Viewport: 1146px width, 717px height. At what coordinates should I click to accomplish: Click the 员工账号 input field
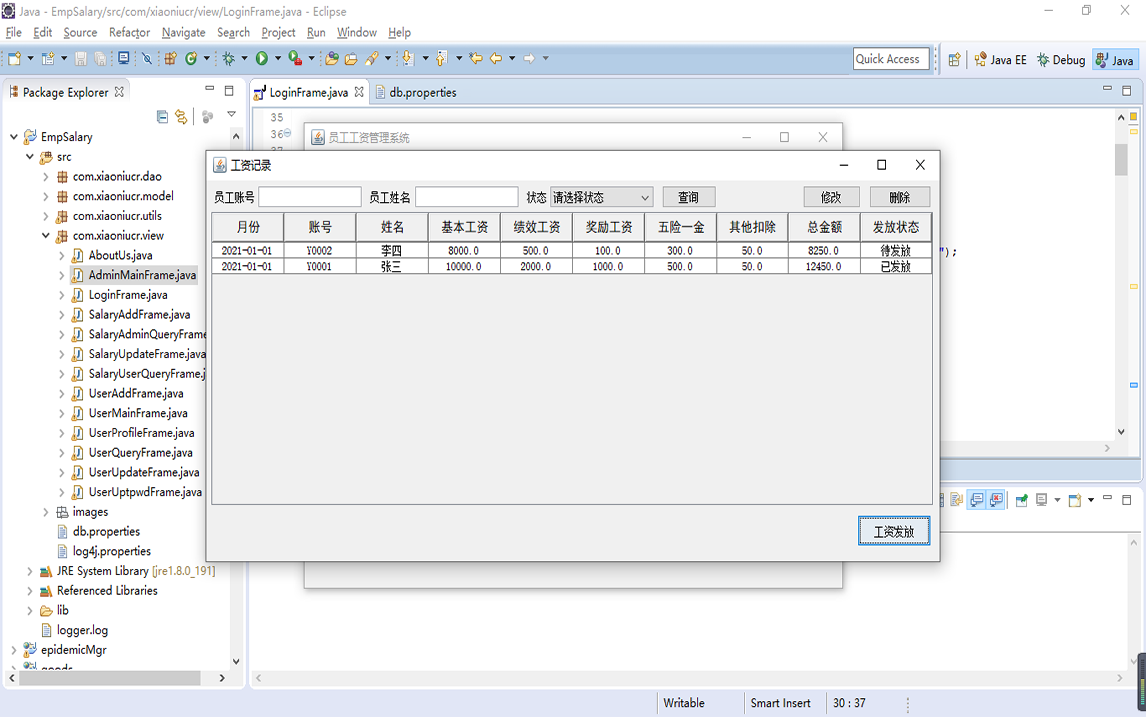point(310,197)
